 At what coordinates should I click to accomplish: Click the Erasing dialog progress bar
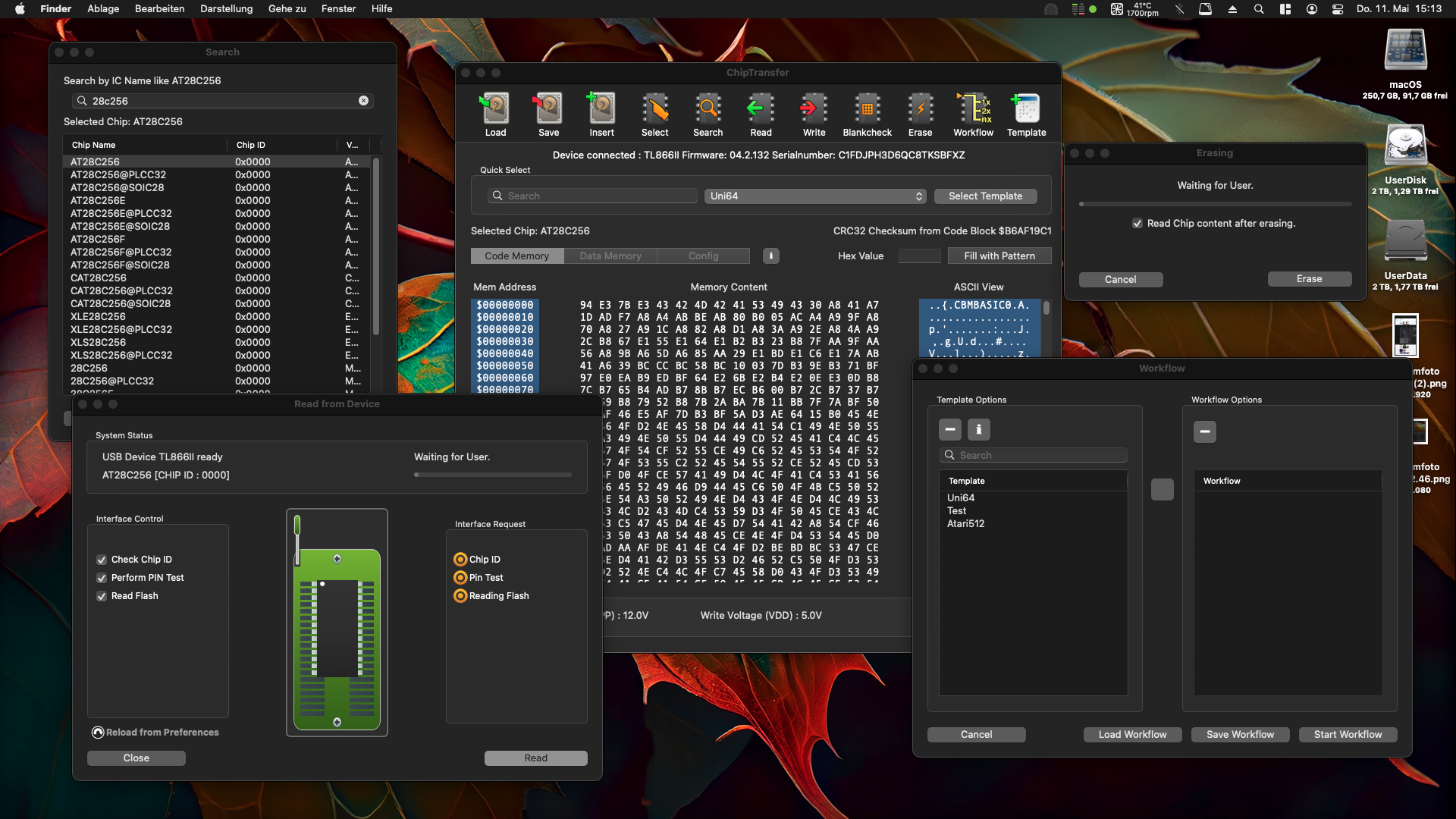(x=1215, y=204)
